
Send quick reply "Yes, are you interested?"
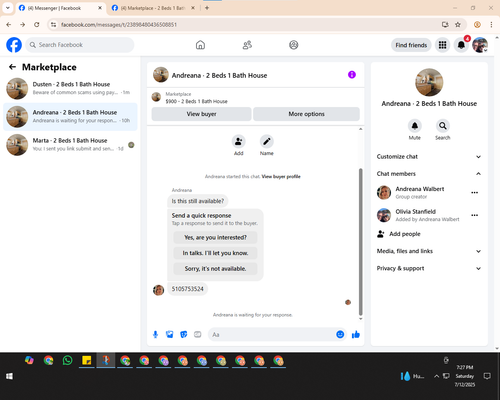pyautogui.click(x=215, y=237)
